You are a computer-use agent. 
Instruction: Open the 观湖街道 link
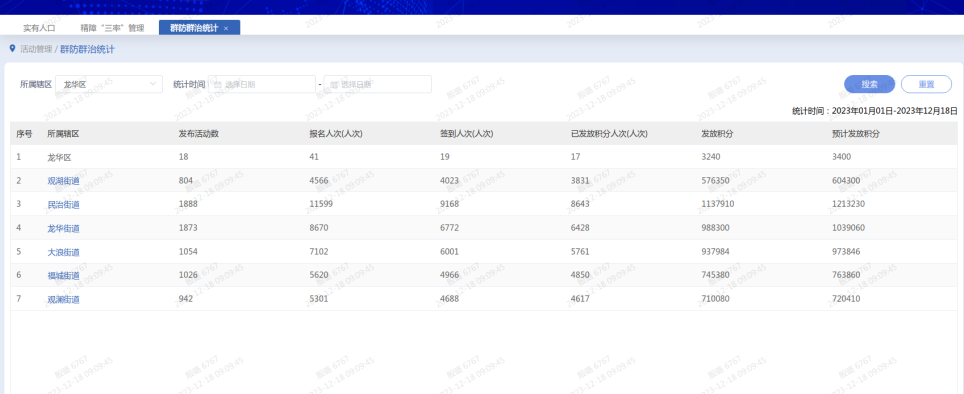pyautogui.click(x=63, y=181)
